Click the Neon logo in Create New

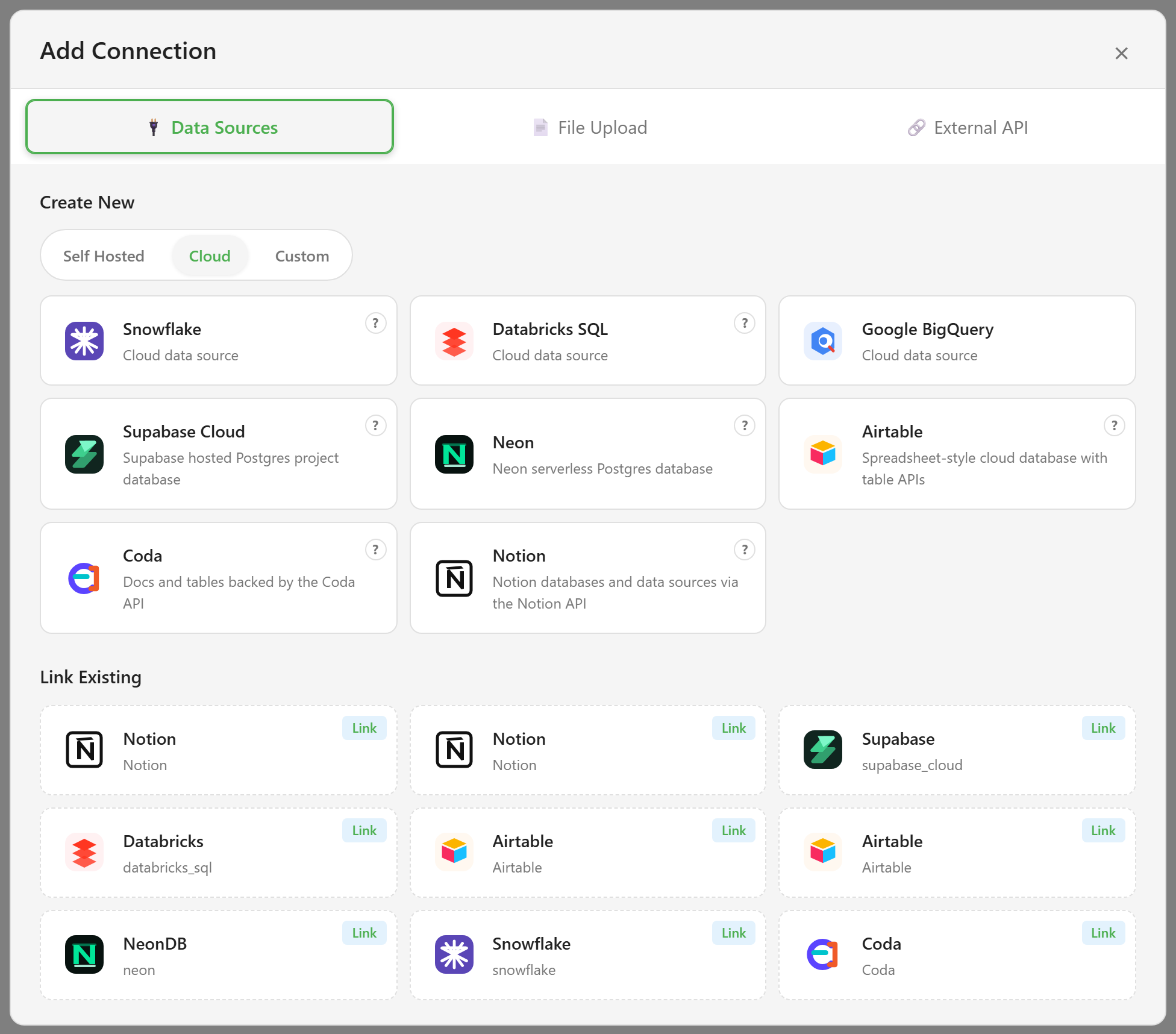(x=454, y=454)
